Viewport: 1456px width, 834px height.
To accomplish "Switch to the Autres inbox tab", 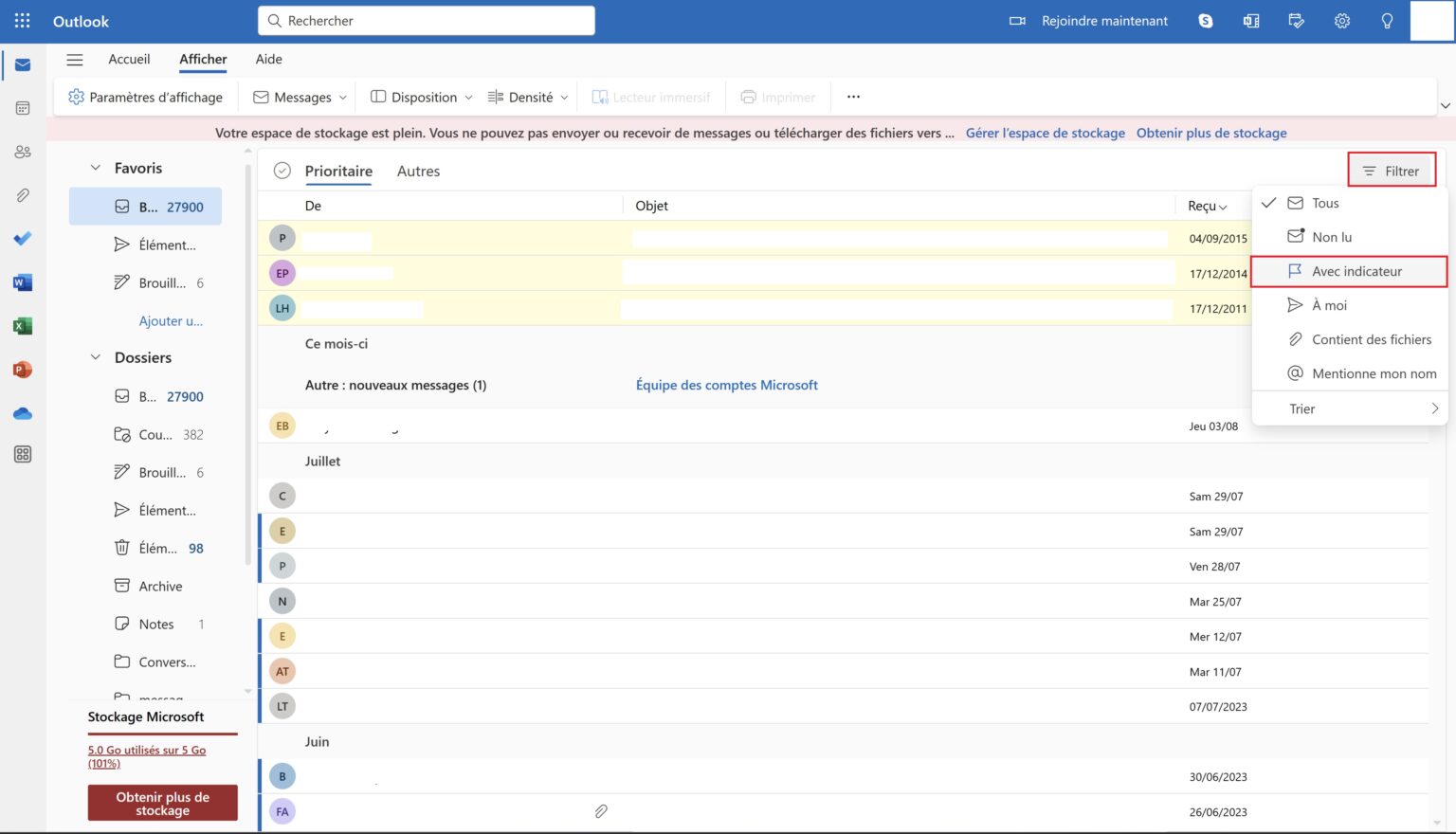I will pos(417,171).
